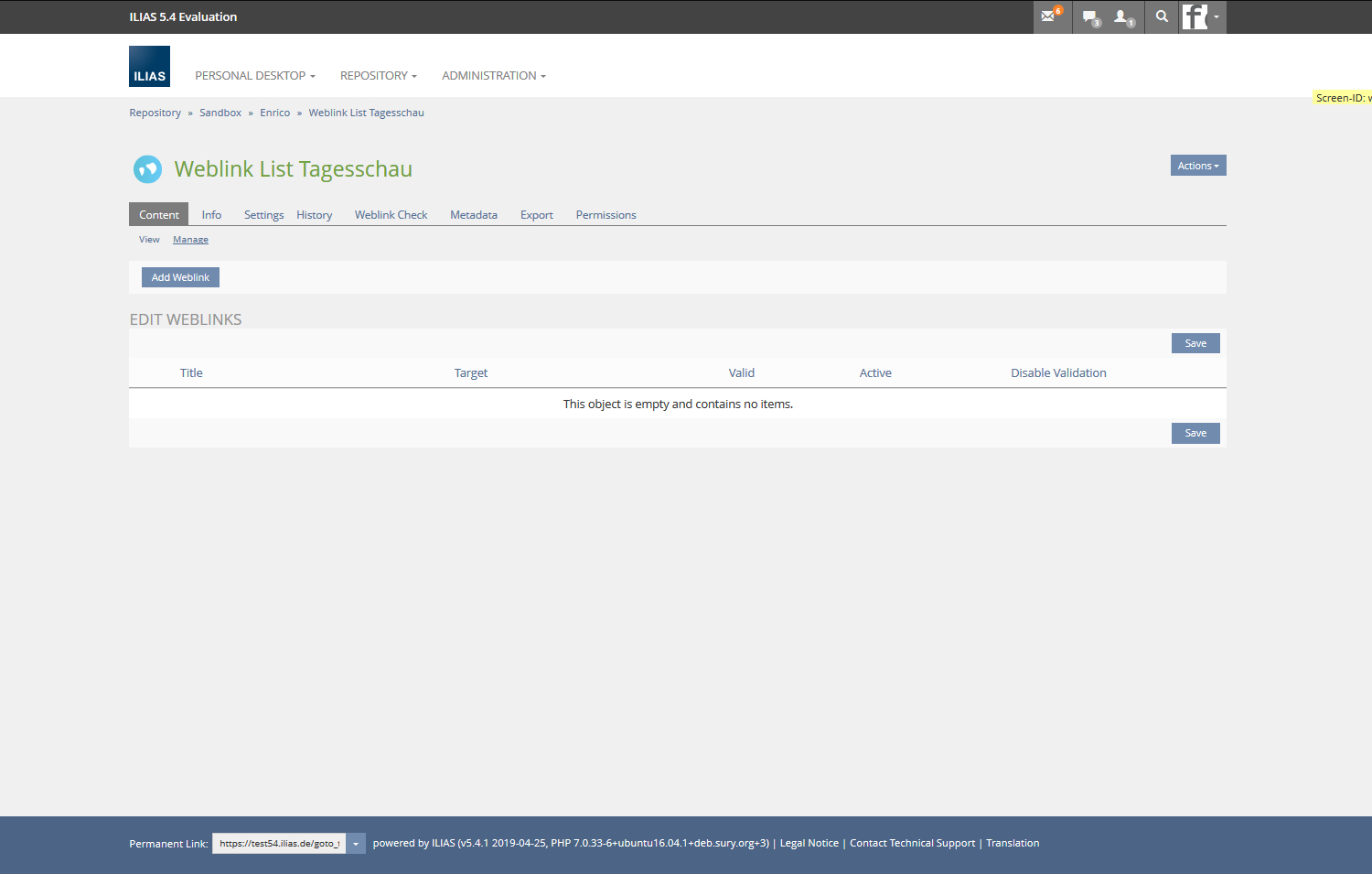Click the Weblink List Tagesschau heading

click(294, 169)
